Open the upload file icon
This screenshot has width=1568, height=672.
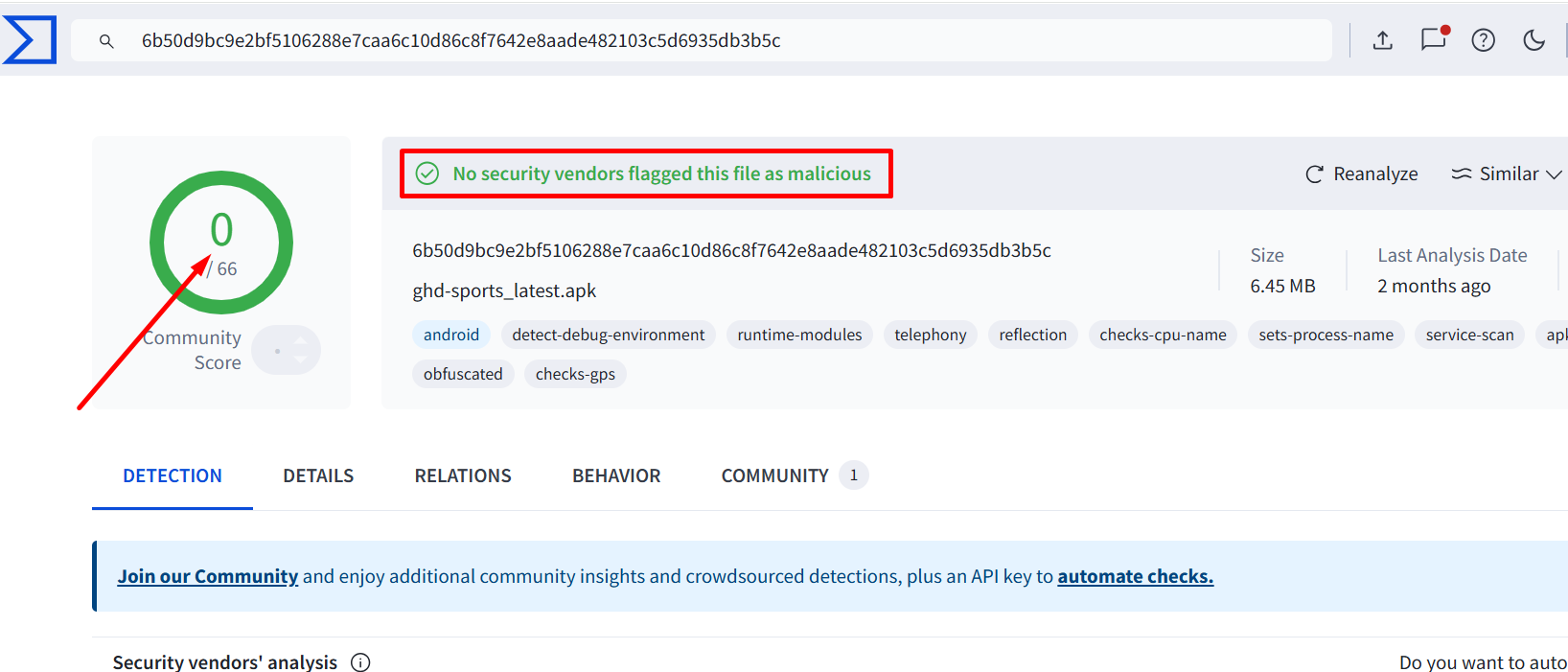1382,40
